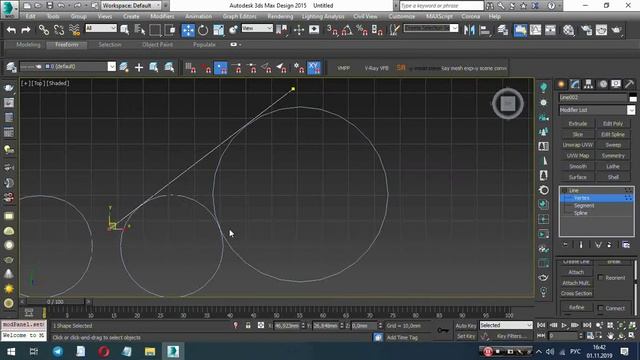Switch to the Object Paint ribbon tab
This screenshot has height=360, width=640.
pyautogui.click(x=158, y=44)
